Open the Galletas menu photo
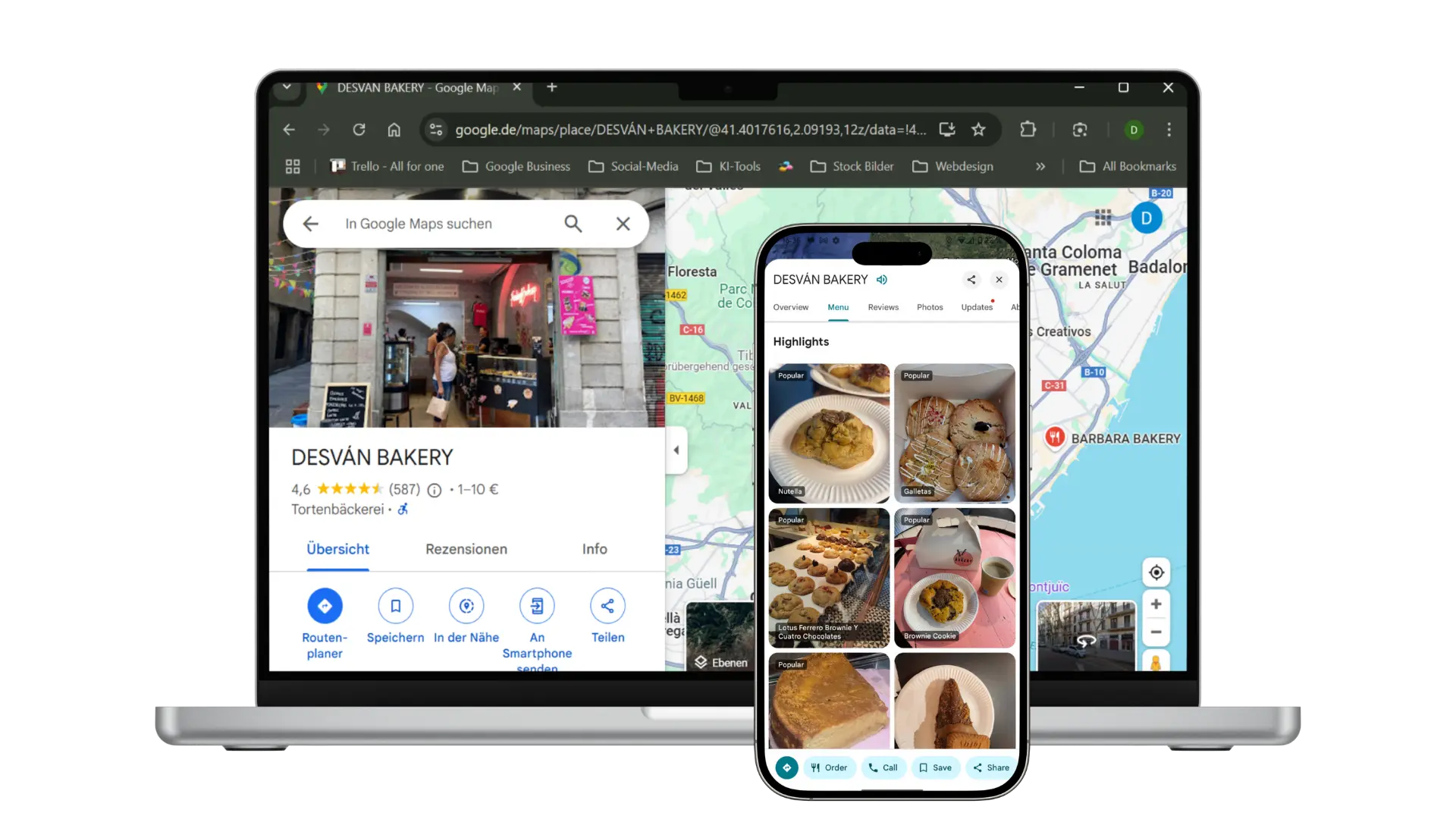1456x819 pixels. click(x=955, y=433)
